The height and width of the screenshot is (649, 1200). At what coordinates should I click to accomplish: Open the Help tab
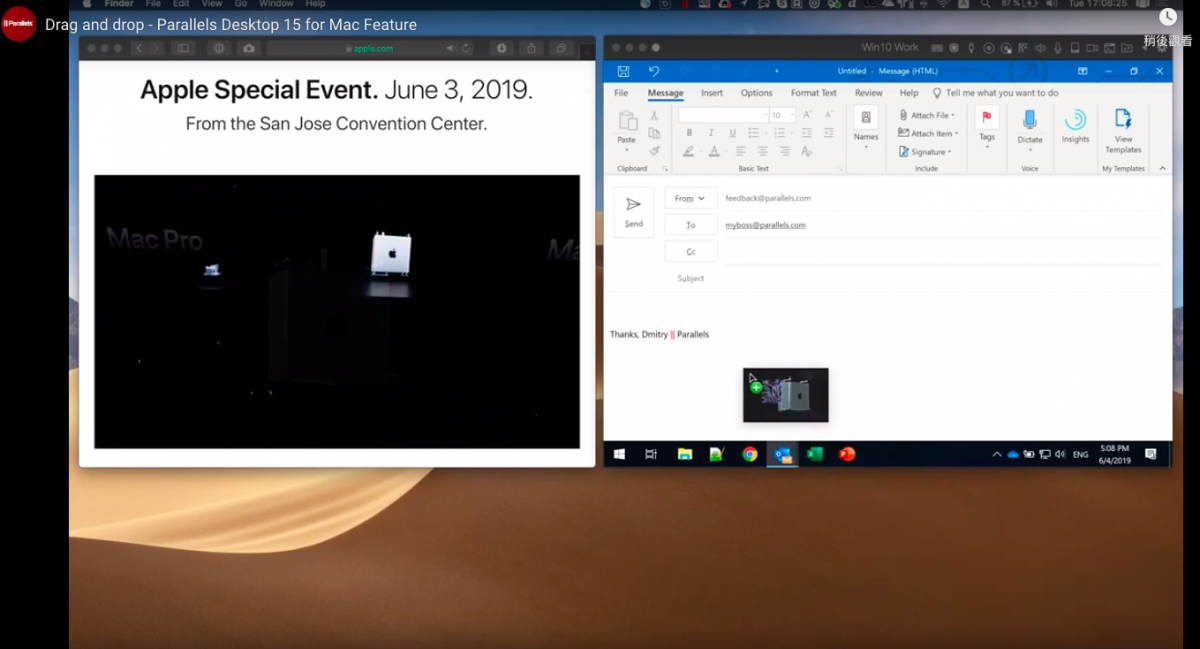[x=909, y=93]
